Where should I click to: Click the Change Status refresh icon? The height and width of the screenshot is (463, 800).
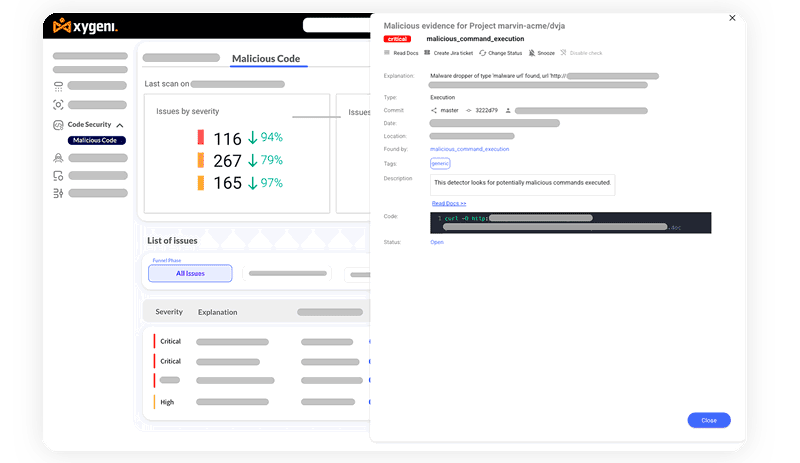[x=482, y=53]
